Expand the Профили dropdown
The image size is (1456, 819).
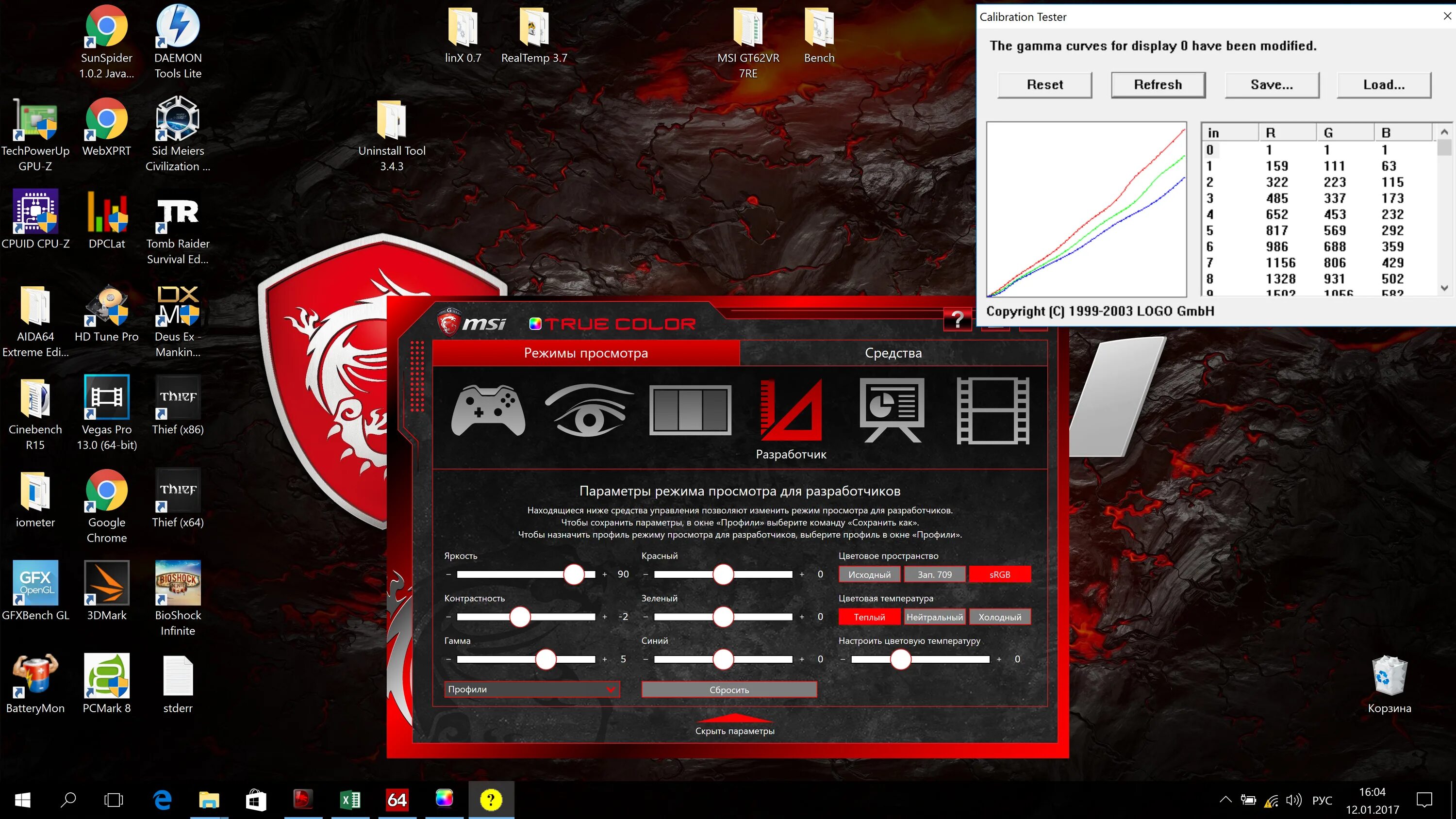(x=532, y=689)
